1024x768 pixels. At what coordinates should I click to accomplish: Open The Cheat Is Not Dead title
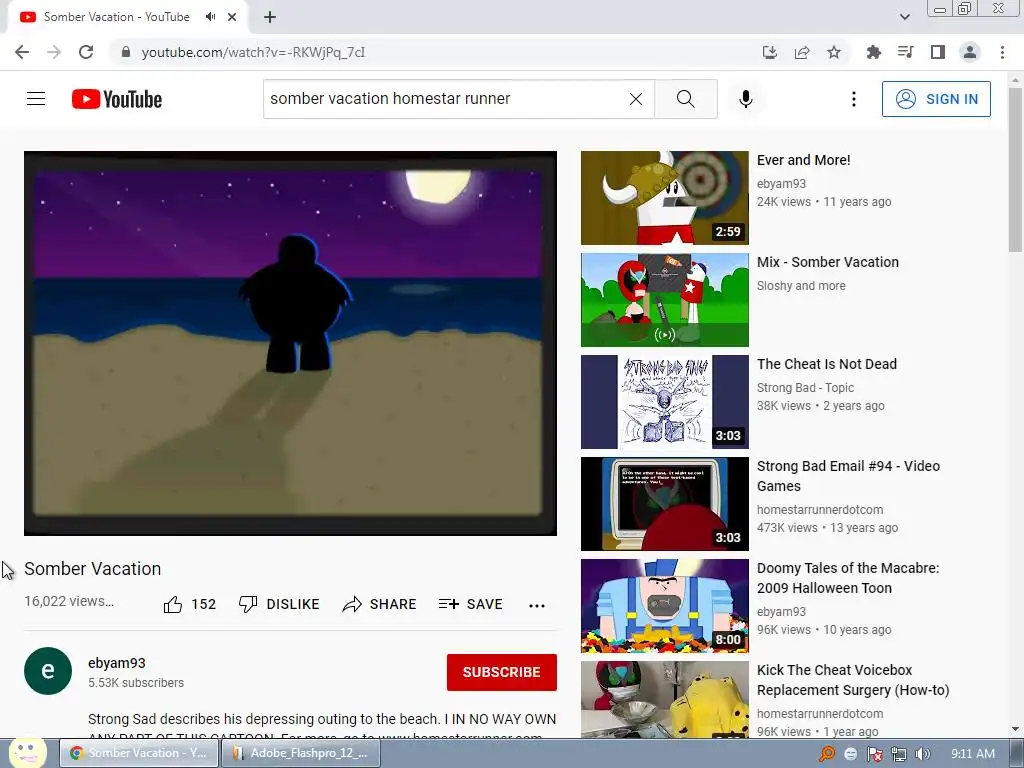point(827,364)
